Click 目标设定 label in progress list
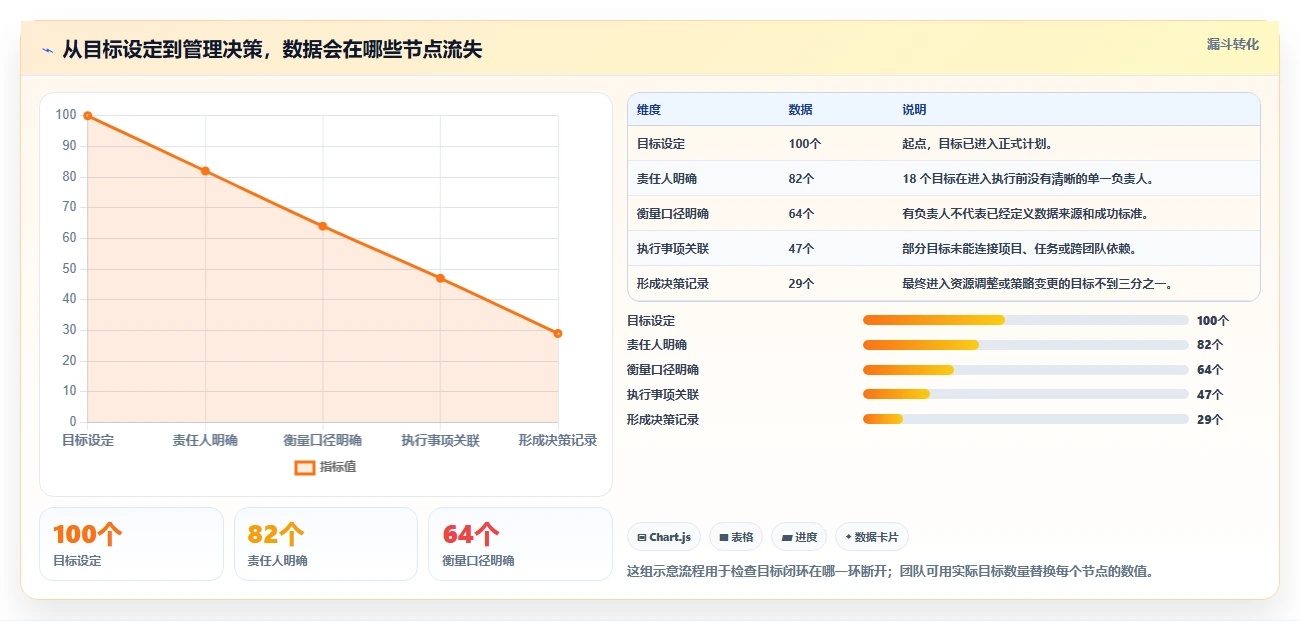This screenshot has width=1300, height=621. click(x=651, y=321)
